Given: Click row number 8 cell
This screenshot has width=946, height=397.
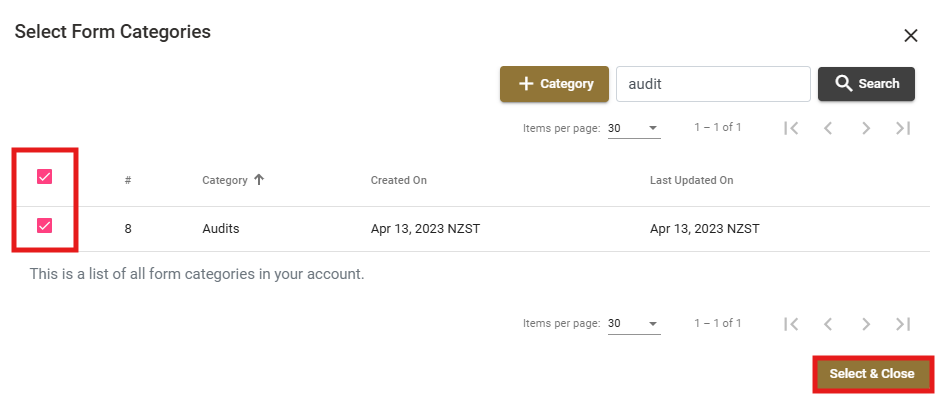Looking at the screenshot, I should (128, 229).
